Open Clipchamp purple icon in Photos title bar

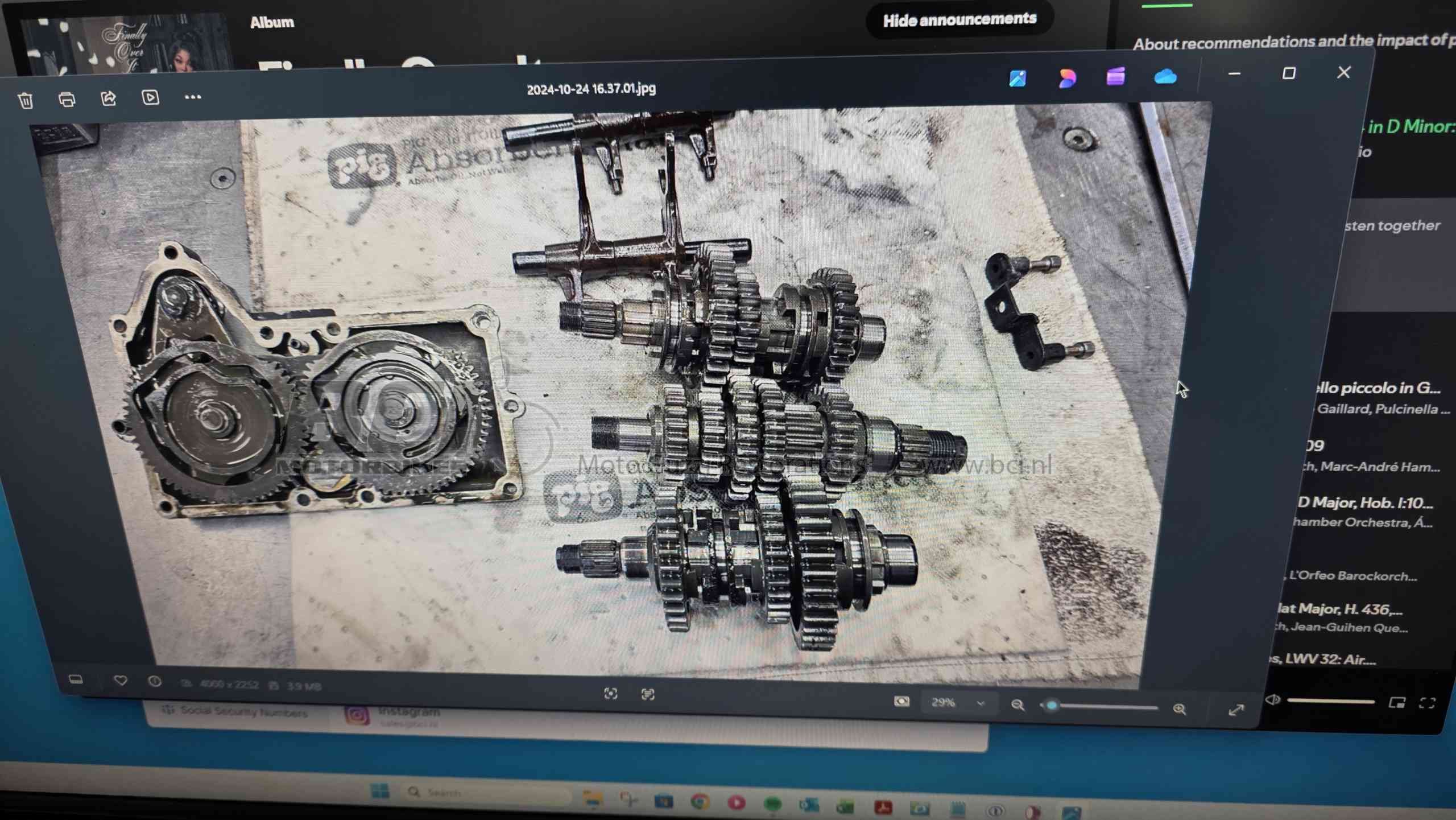tap(1115, 76)
